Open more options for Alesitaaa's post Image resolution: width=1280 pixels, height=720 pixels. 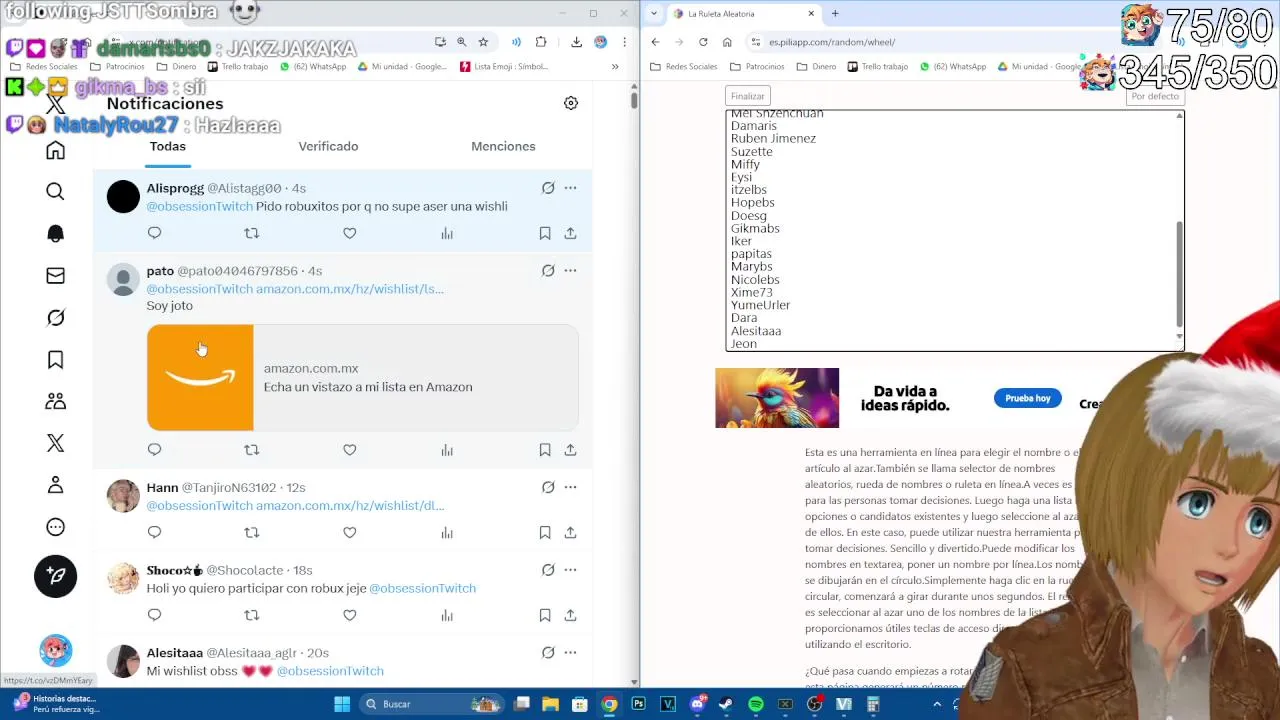(x=570, y=653)
